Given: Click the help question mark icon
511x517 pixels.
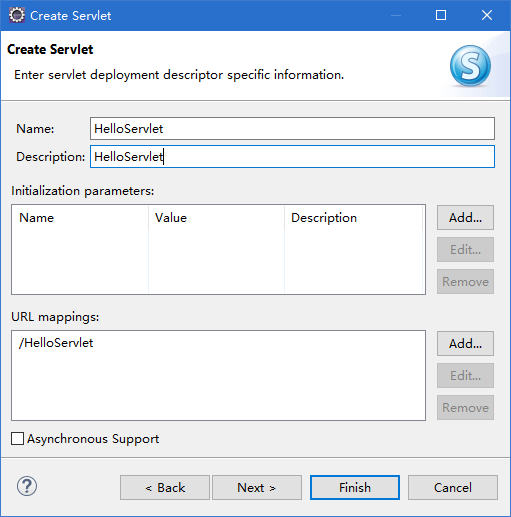Looking at the screenshot, I should click(x=27, y=486).
